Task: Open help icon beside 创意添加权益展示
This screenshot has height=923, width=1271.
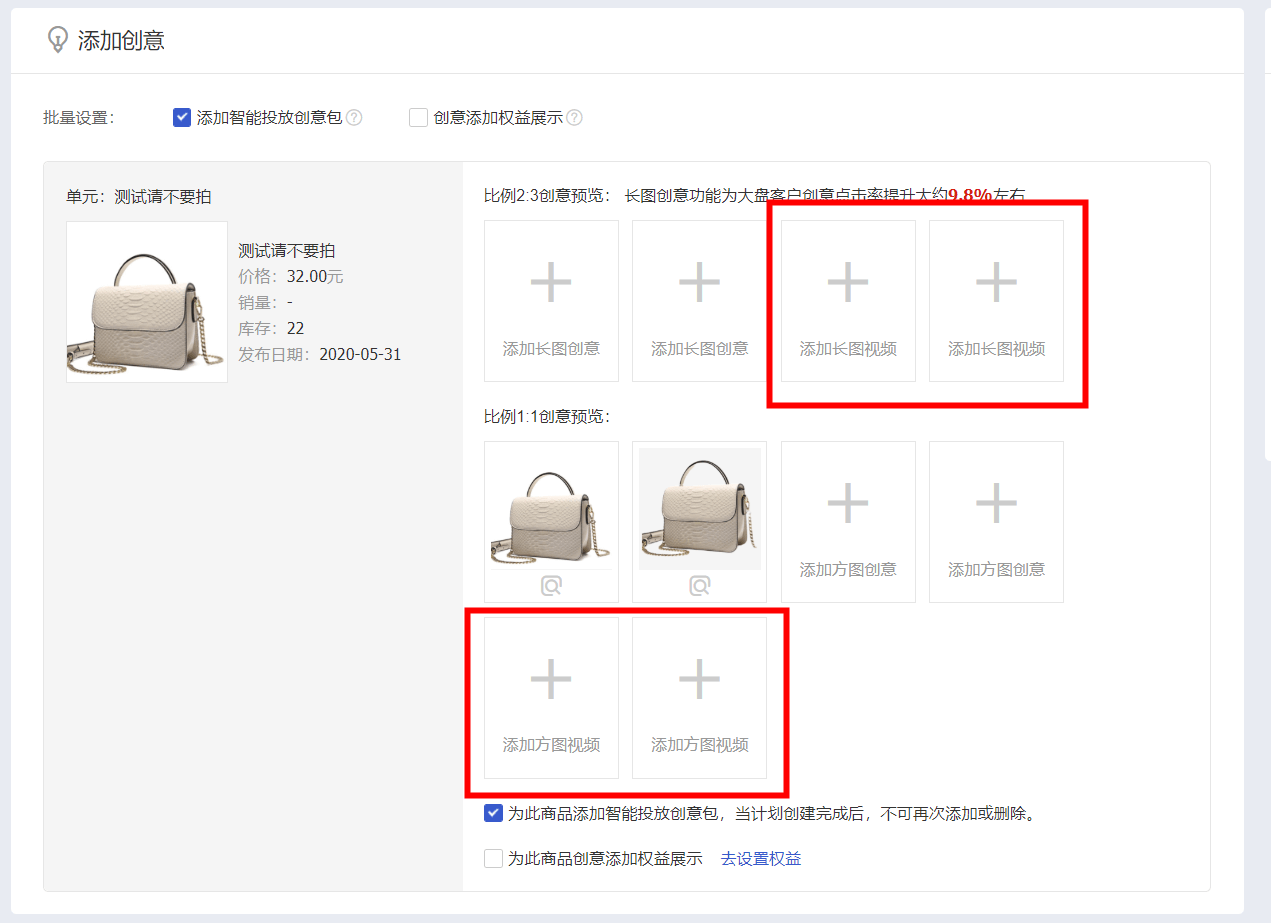Action: pos(574,118)
